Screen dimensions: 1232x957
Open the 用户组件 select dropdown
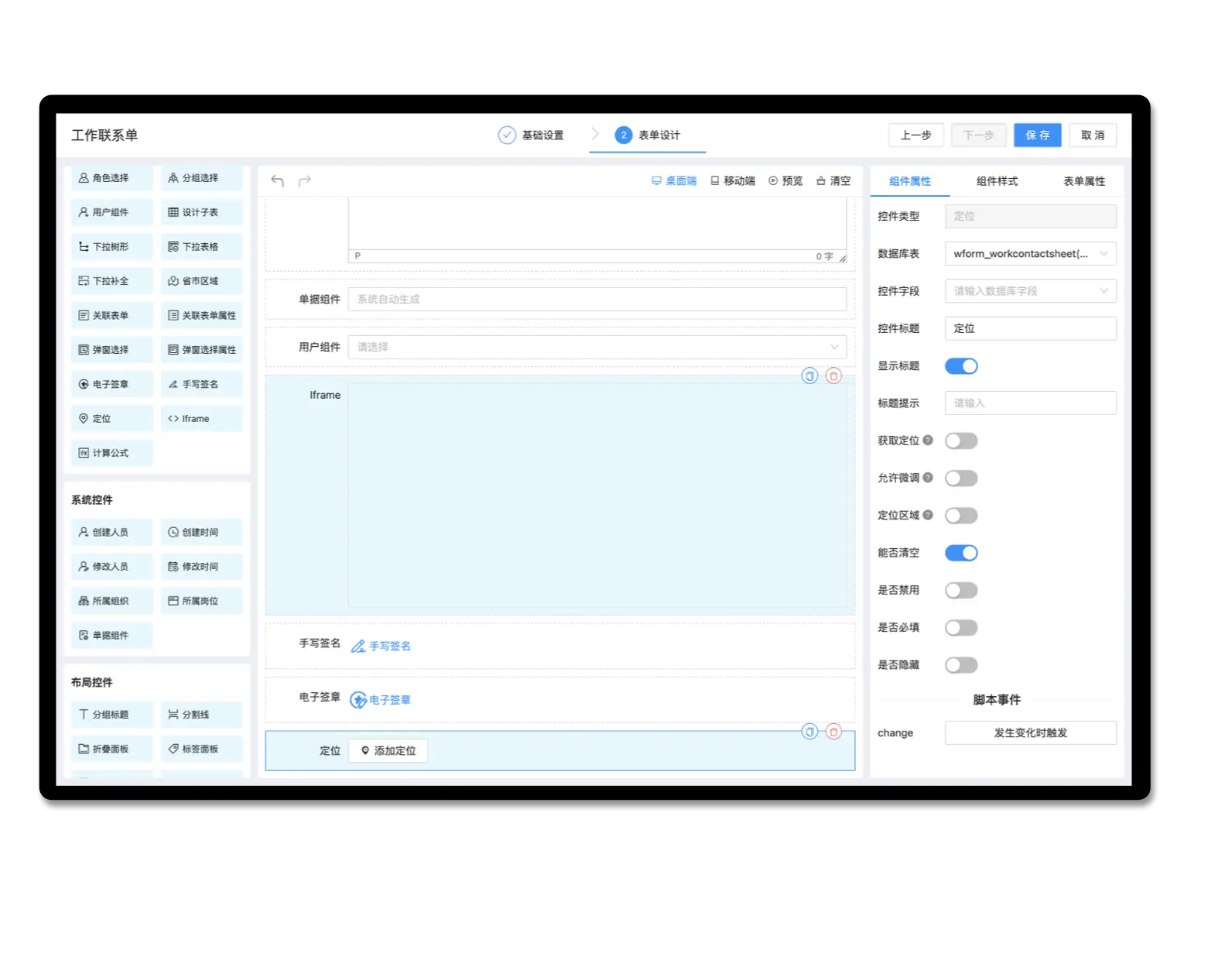click(597, 347)
